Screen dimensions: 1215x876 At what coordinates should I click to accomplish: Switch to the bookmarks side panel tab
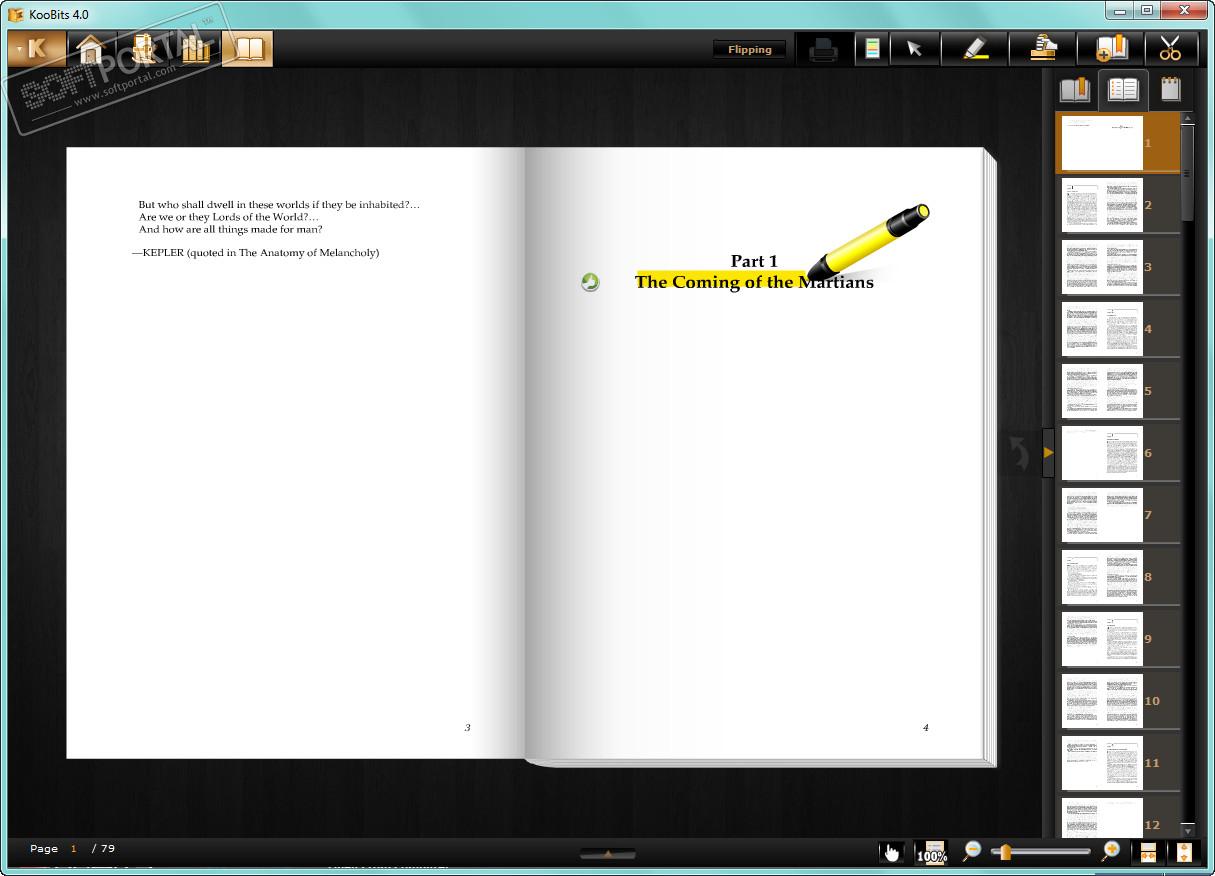click(x=1075, y=90)
